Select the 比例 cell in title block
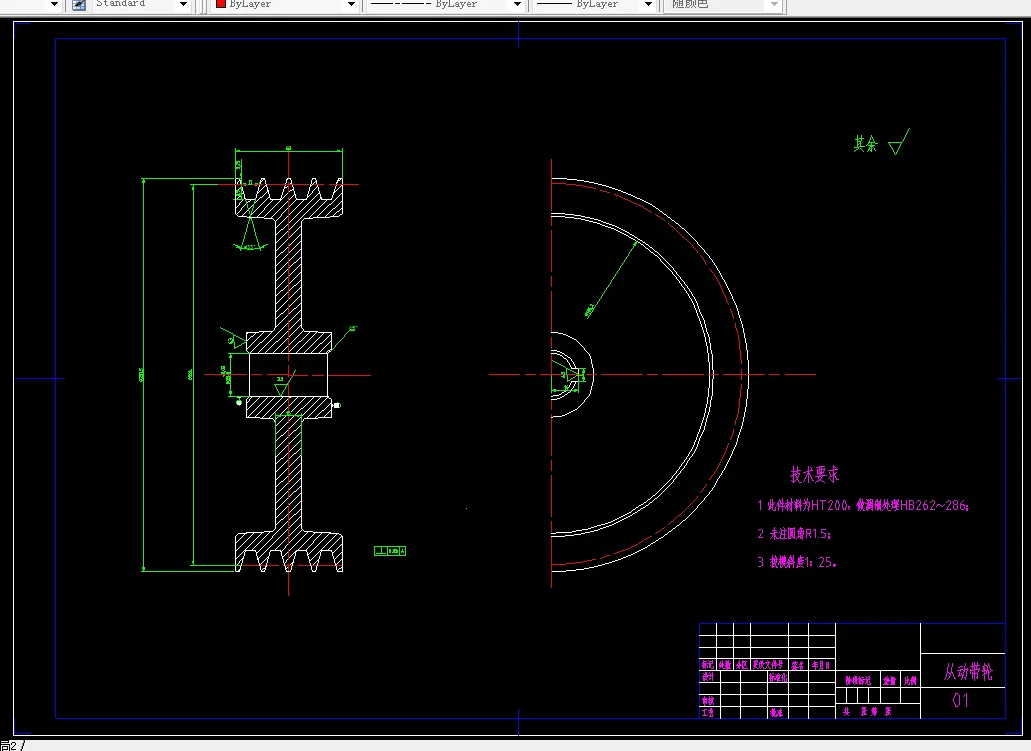Image resolution: width=1031 pixels, height=751 pixels. click(910, 681)
